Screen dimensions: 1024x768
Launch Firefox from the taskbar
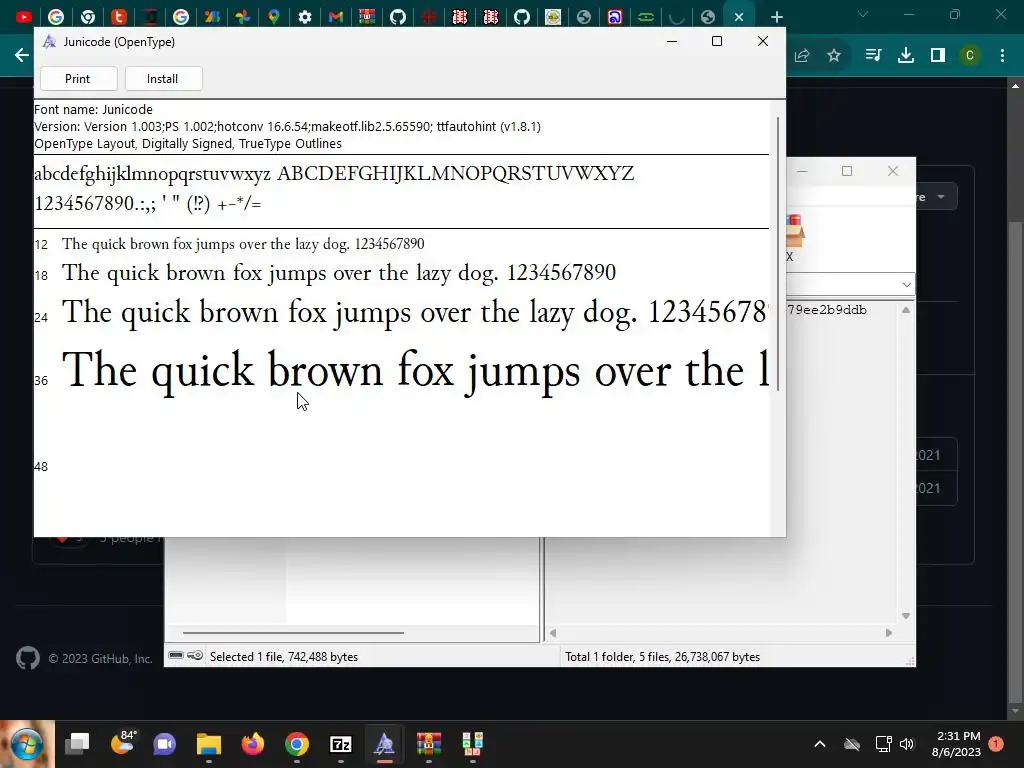click(253, 744)
